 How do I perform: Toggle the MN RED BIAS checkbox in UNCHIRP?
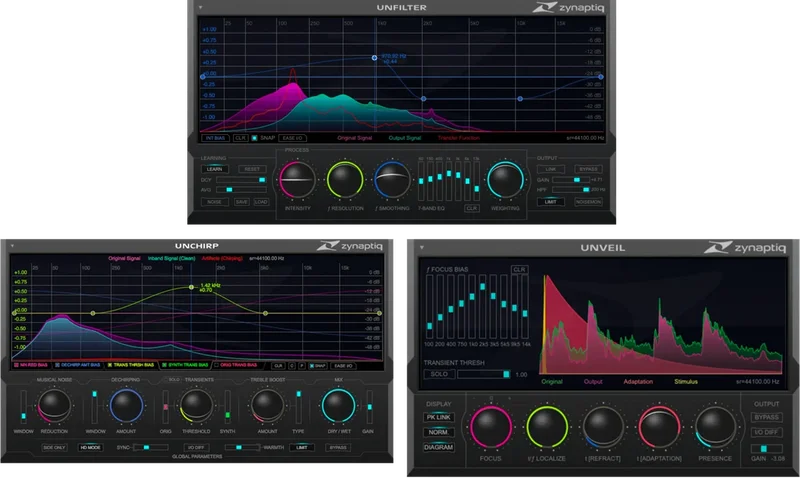pyautogui.click(x=16, y=365)
